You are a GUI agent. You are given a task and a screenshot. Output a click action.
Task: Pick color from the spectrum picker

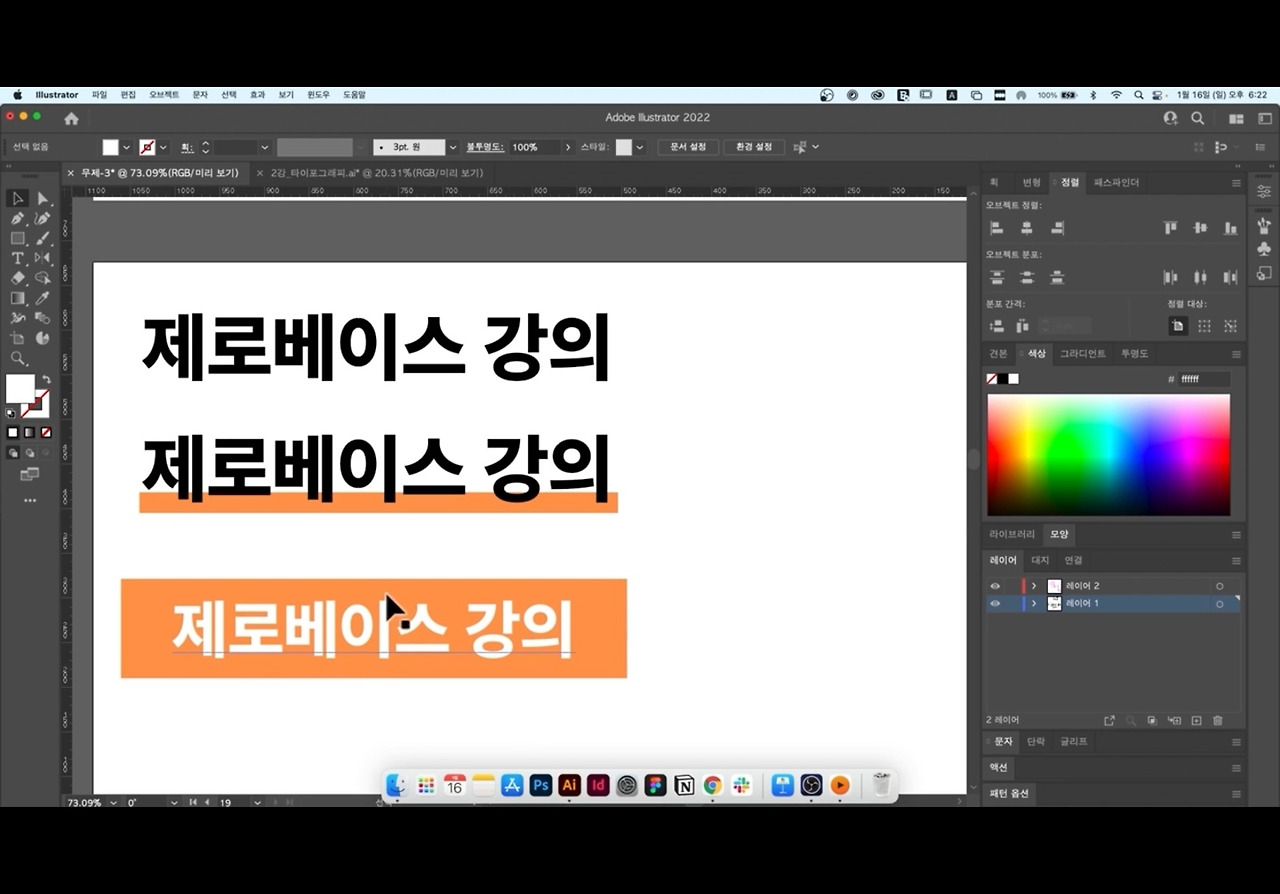[1109, 455]
